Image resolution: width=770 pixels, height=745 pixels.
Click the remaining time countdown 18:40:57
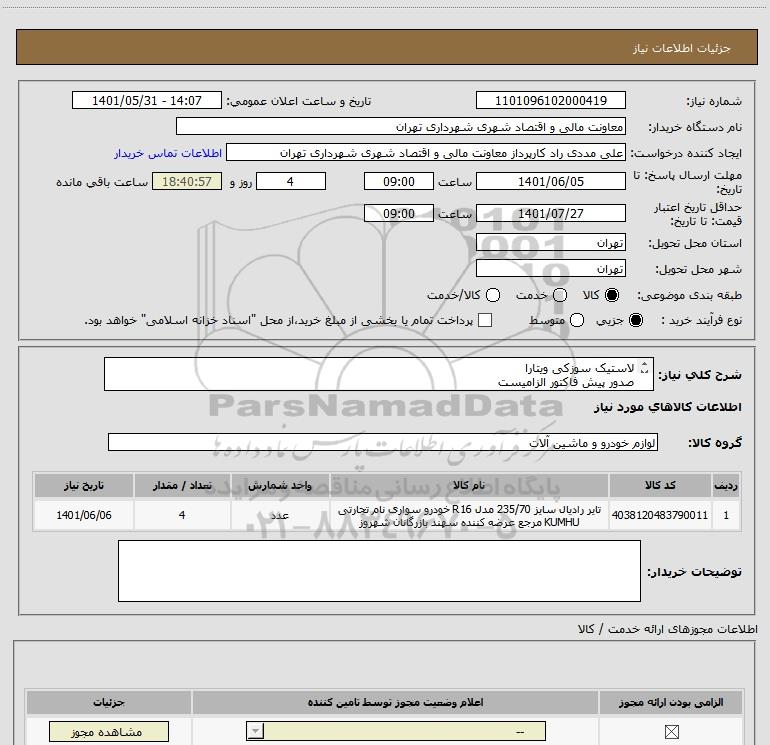coord(187,181)
